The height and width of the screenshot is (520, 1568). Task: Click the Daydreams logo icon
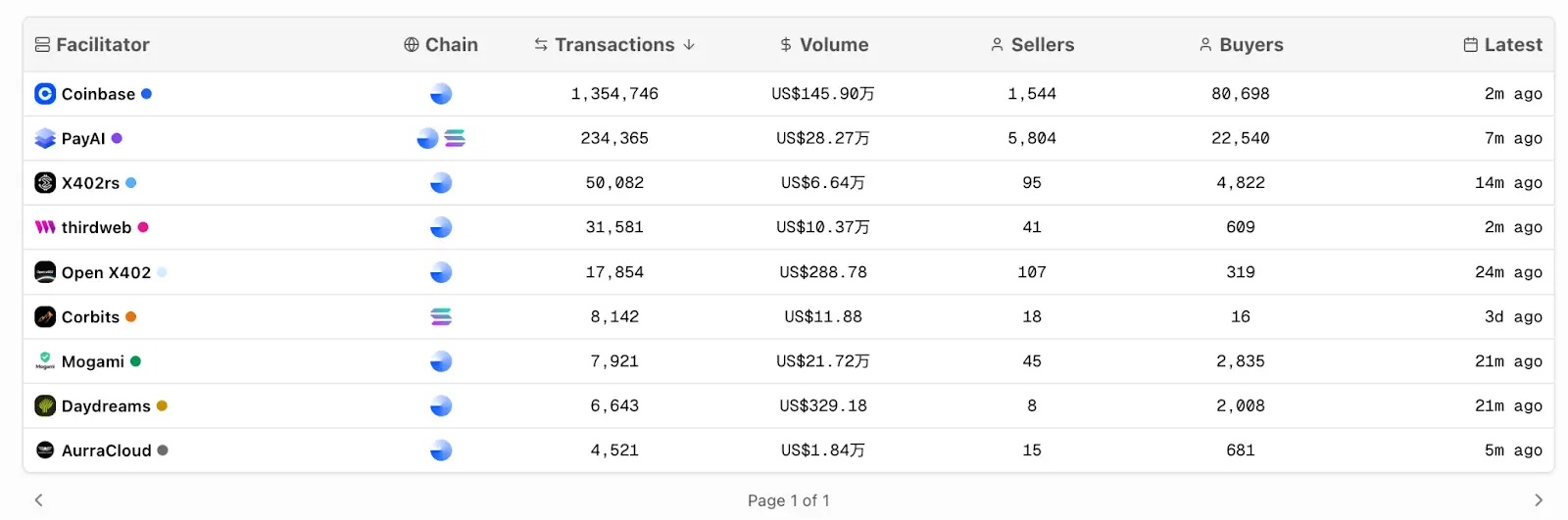click(45, 405)
